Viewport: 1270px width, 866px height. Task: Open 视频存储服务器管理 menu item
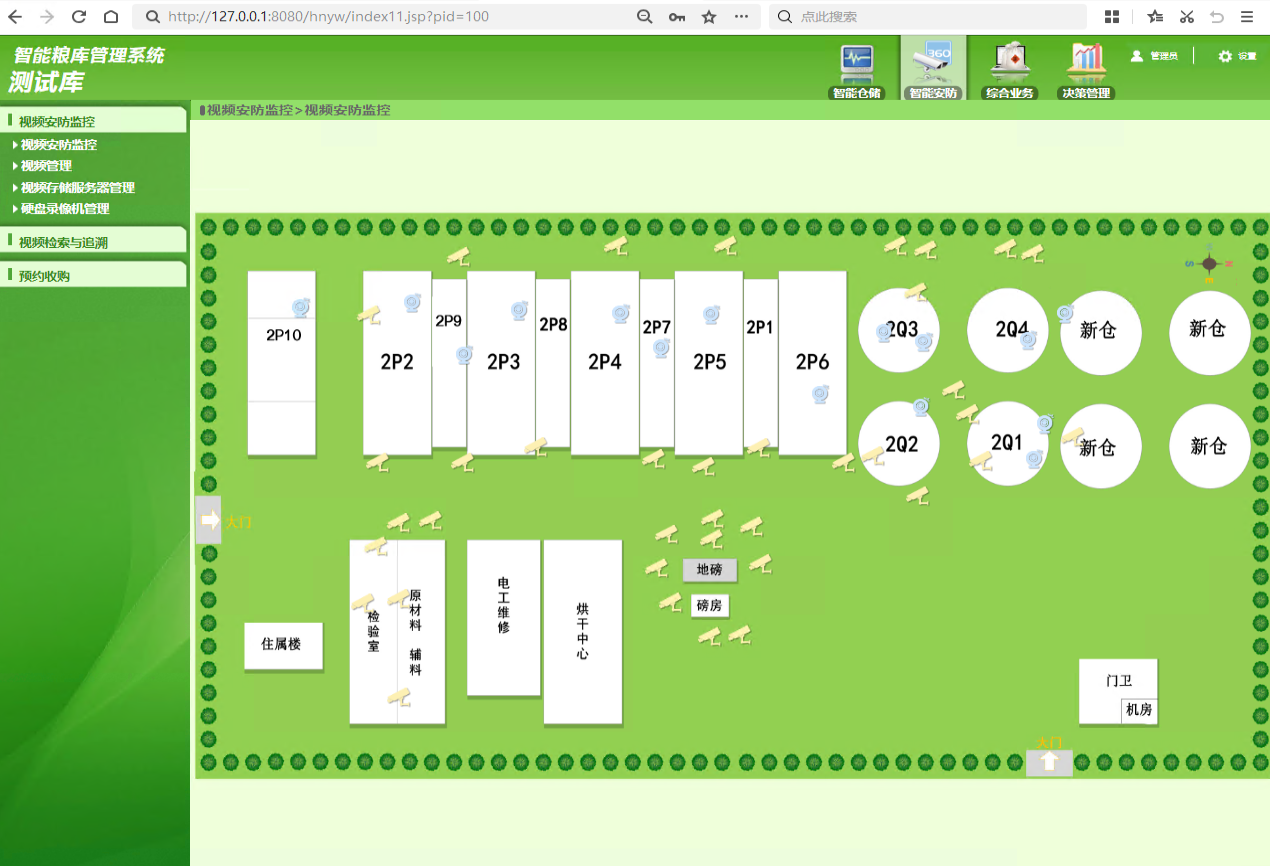[x=77, y=188]
